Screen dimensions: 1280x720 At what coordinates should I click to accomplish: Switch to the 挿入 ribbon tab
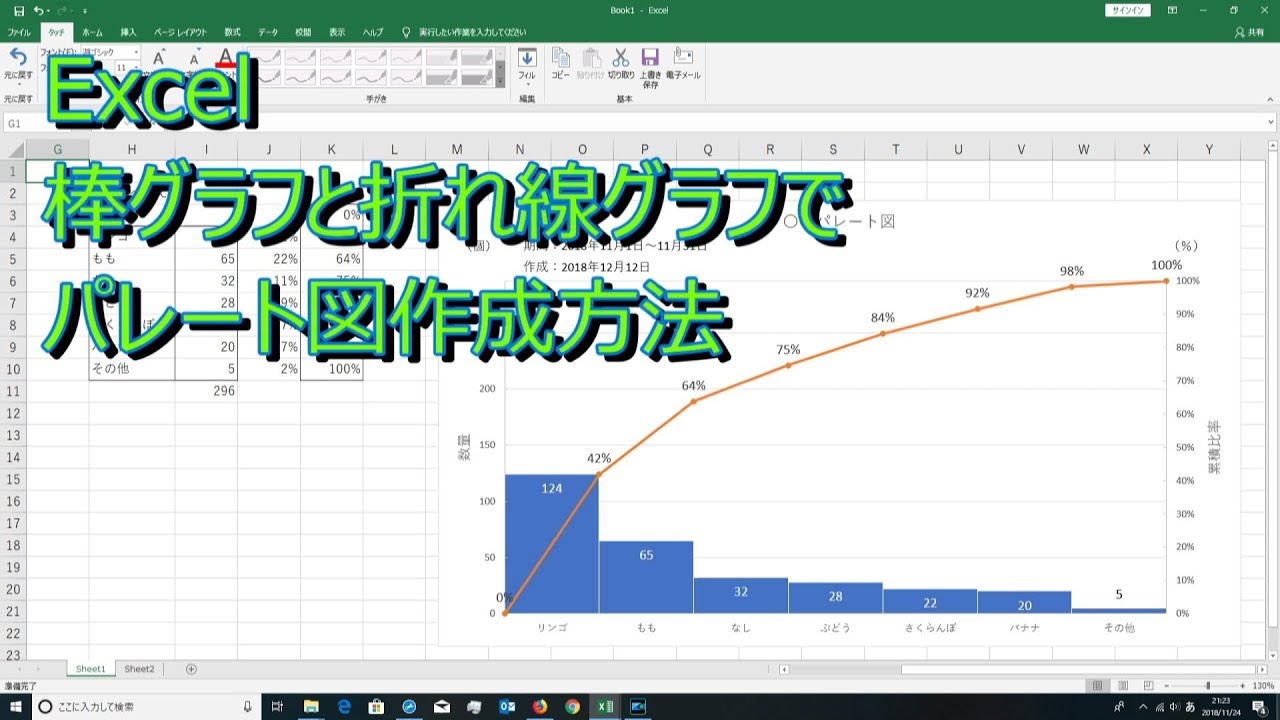click(x=128, y=32)
